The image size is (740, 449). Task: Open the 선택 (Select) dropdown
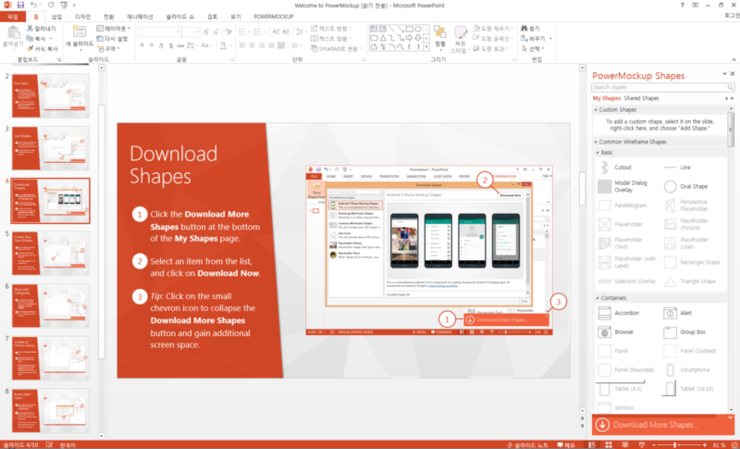click(x=533, y=49)
